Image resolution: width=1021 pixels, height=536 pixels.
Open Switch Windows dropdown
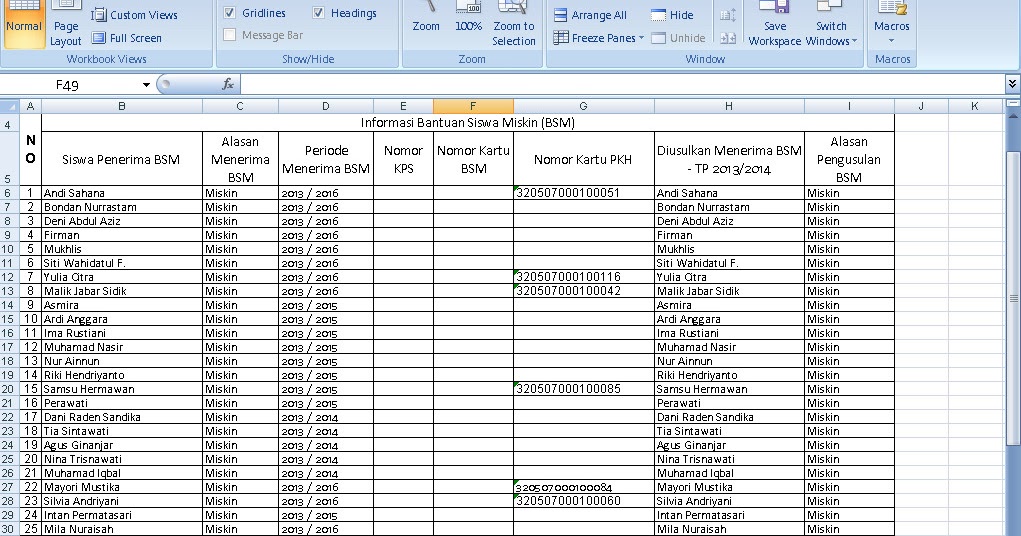832,25
